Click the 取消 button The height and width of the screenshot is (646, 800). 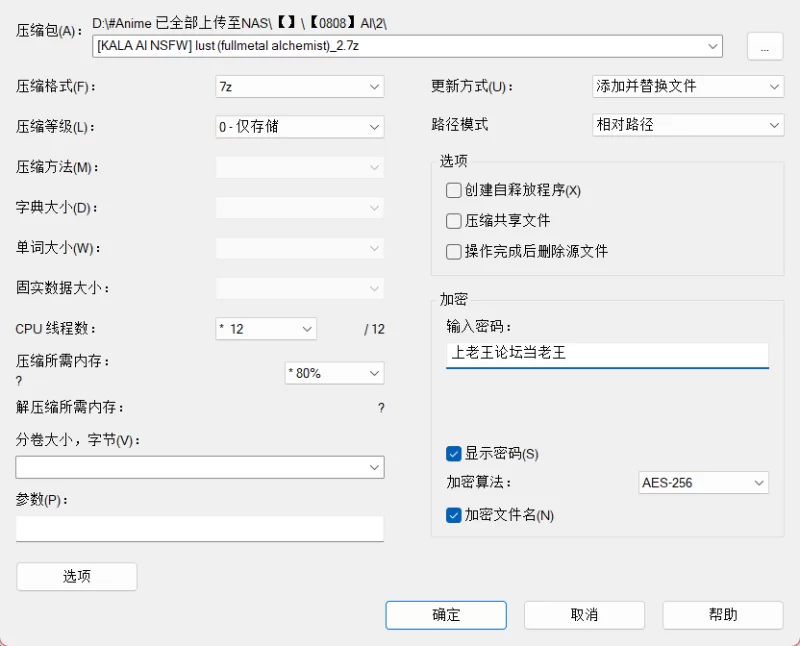pyautogui.click(x=584, y=615)
